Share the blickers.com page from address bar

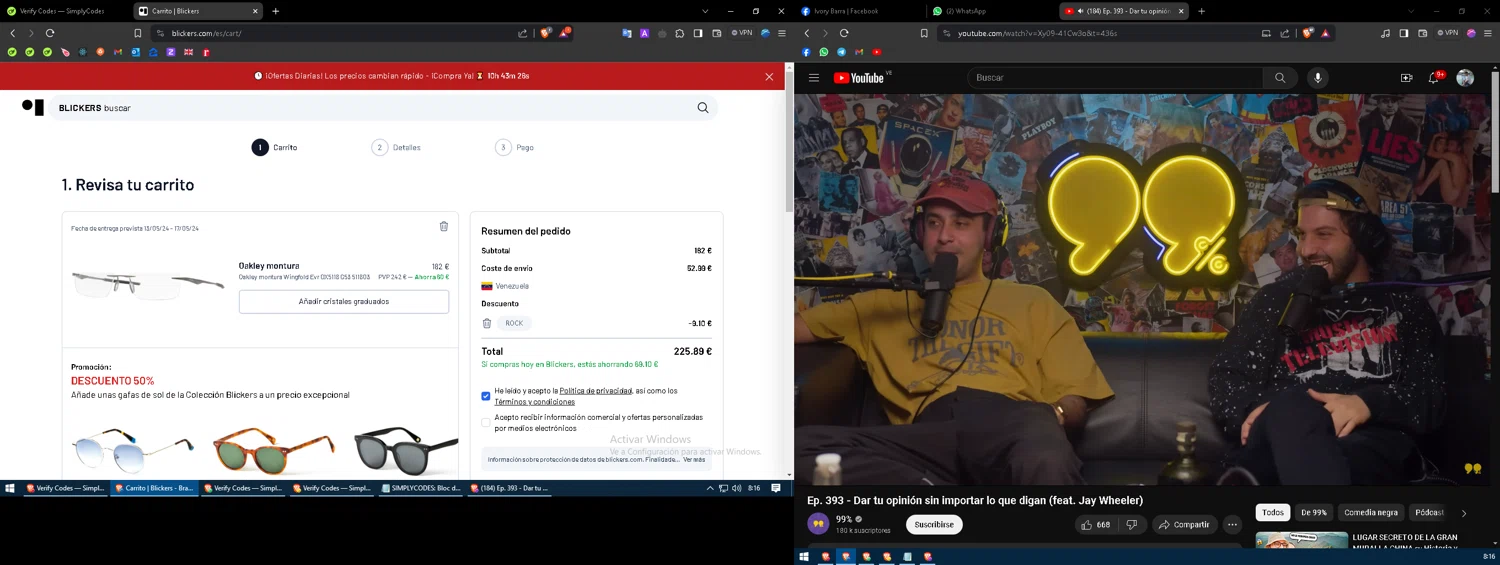pos(522,33)
